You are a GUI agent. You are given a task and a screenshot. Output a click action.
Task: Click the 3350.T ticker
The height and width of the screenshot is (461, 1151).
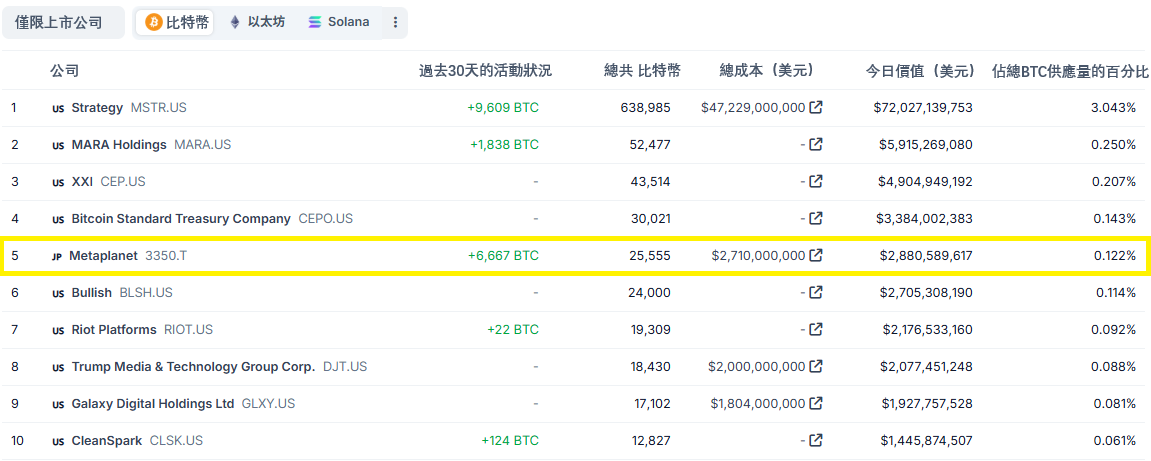click(x=166, y=255)
